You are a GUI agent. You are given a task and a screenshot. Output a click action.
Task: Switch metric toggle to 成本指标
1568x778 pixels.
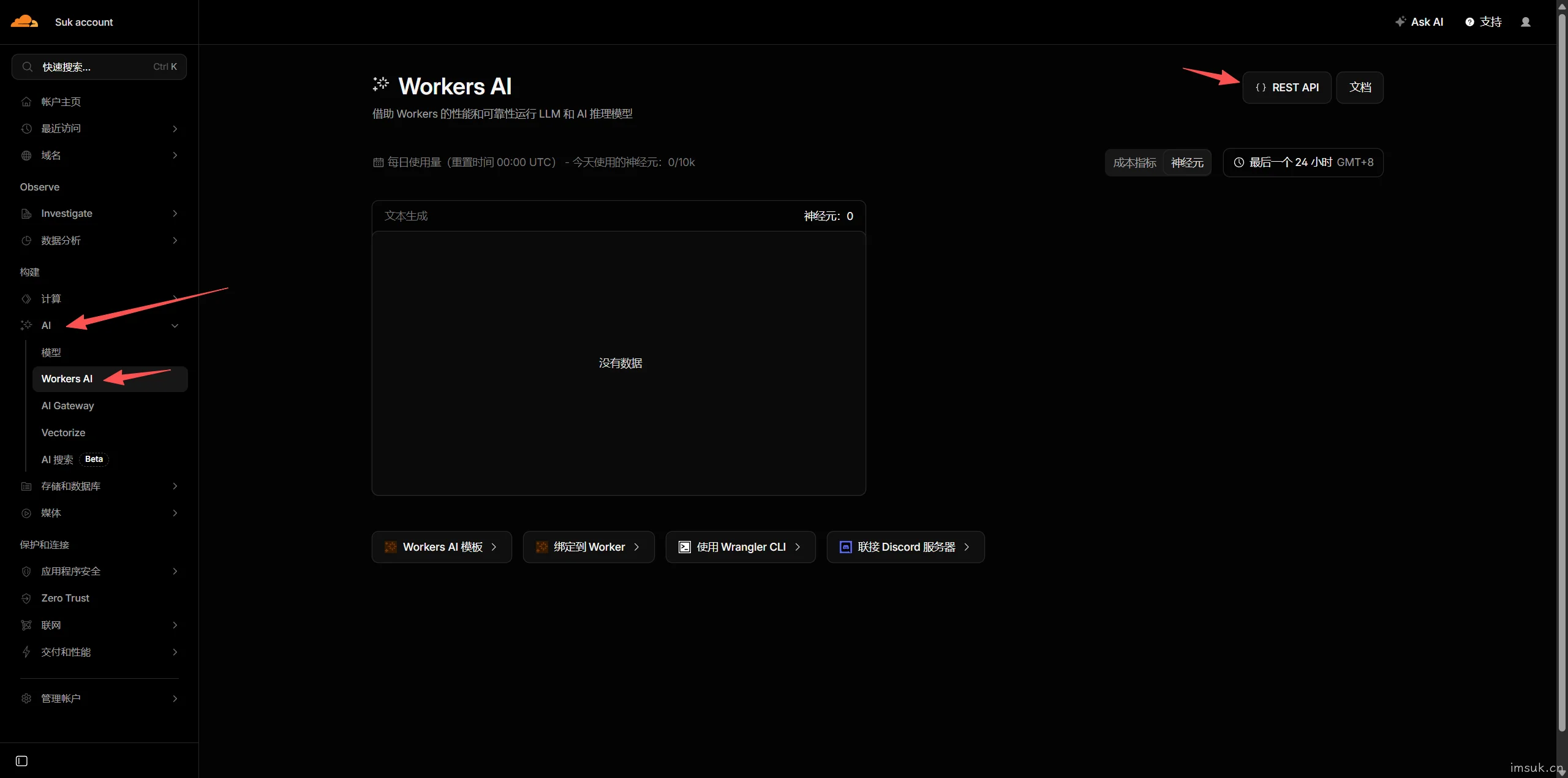click(1134, 163)
